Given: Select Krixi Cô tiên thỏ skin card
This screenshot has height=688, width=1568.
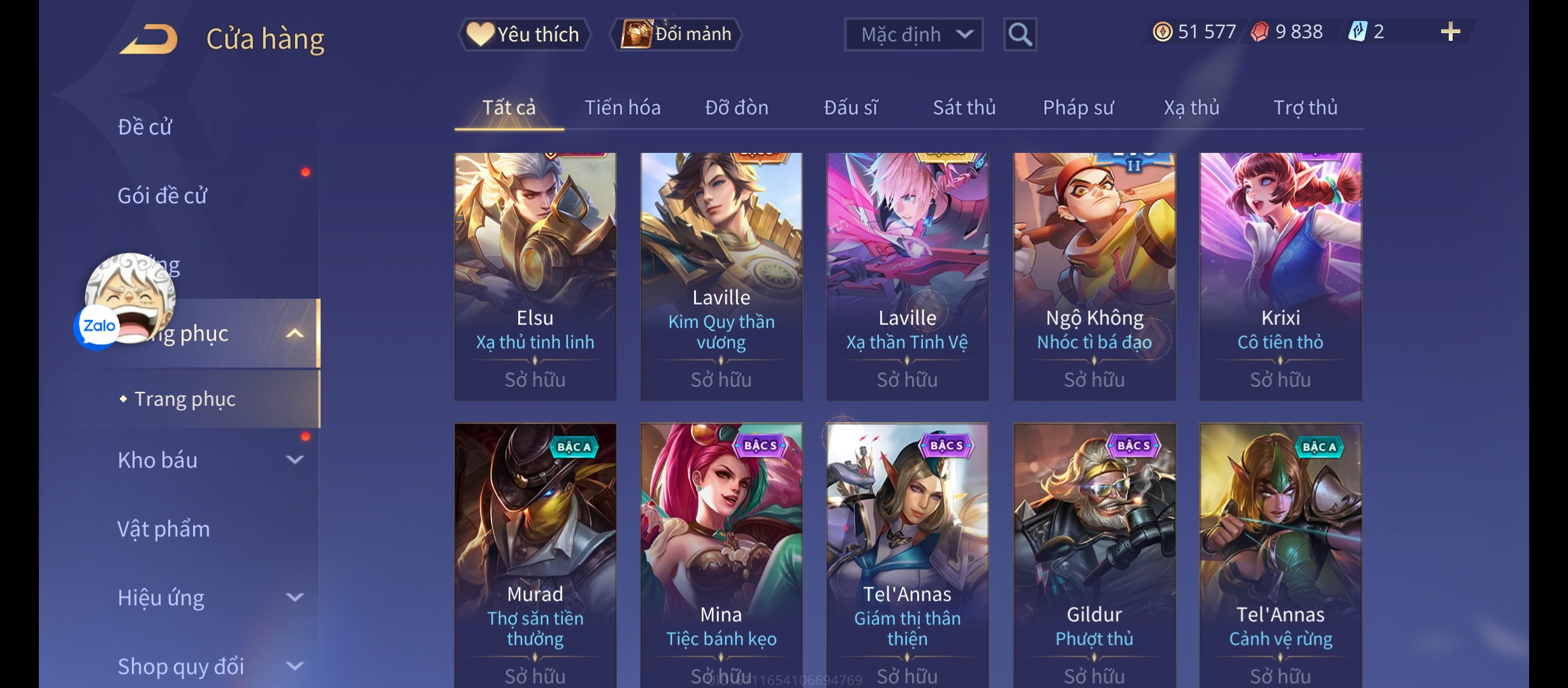Looking at the screenshot, I should coord(1281,276).
